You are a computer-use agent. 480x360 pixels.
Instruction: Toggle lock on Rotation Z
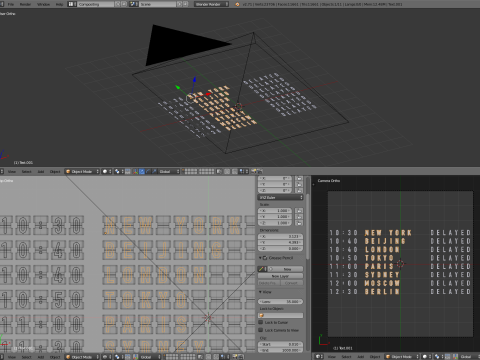click(299, 190)
